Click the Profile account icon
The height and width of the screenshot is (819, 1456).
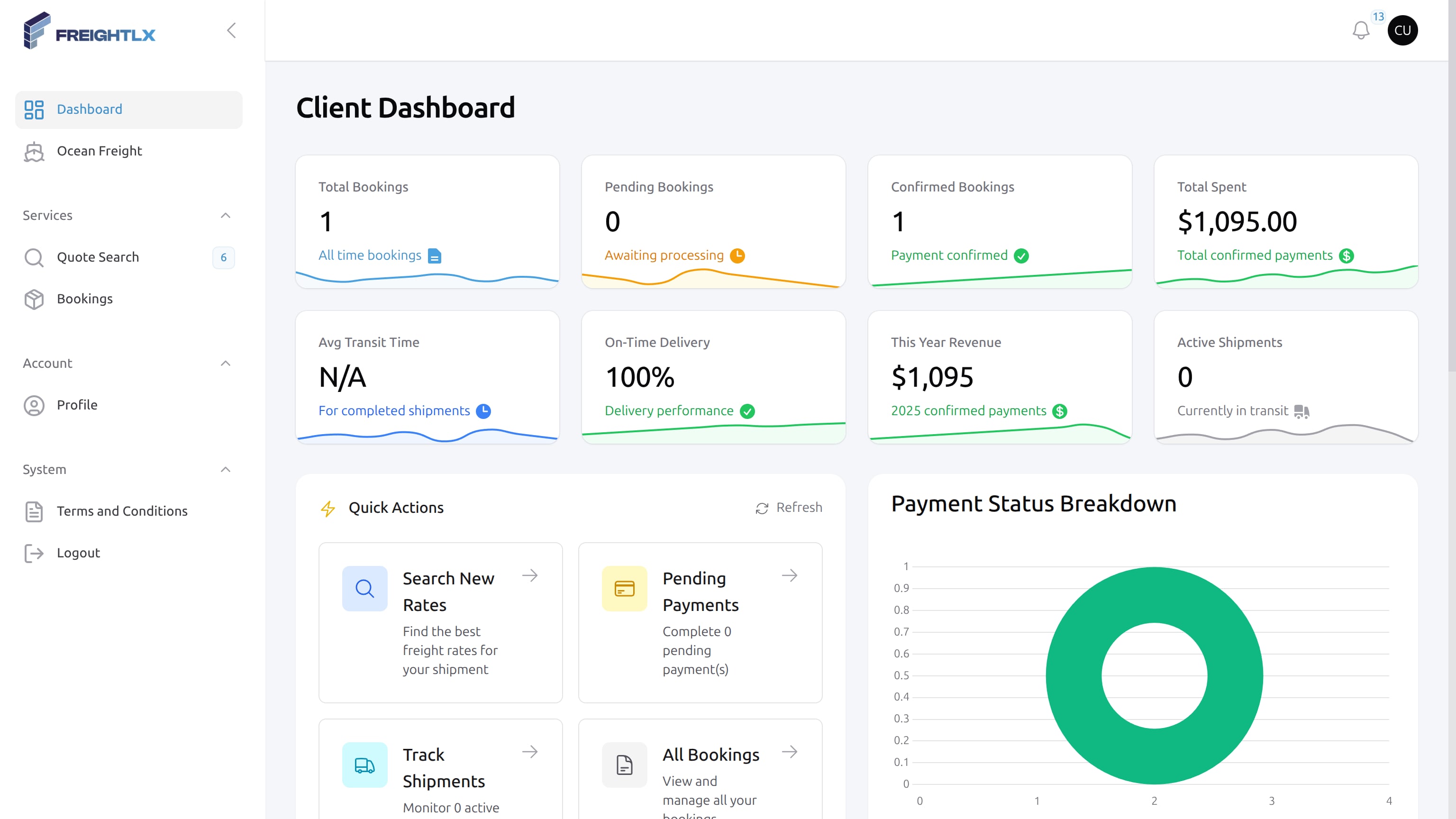[x=34, y=405]
